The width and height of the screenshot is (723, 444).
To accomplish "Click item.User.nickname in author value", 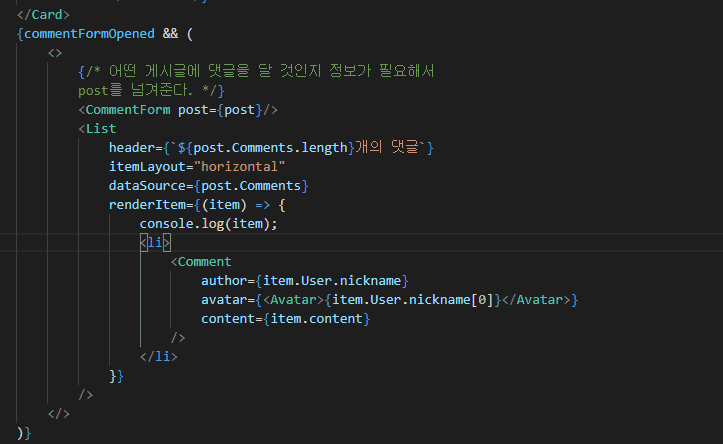I will coord(332,280).
